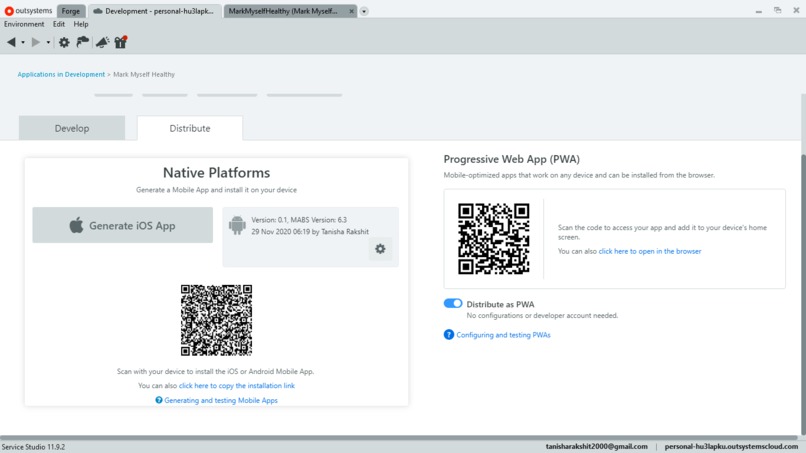Open the tab list dropdown arrow
The height and width of the screenshot is (453, 806).
(x=364, y=11)
